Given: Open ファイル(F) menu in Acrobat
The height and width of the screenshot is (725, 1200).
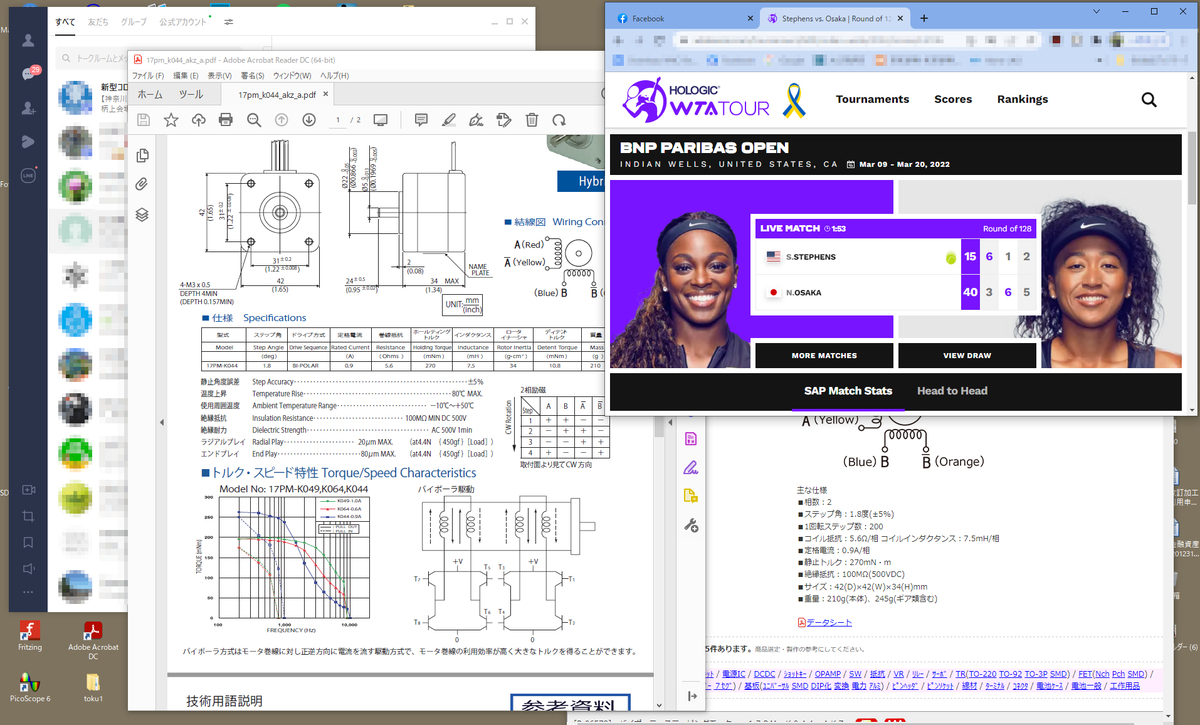Looking at the screenshot, I should tap(149, 76).
